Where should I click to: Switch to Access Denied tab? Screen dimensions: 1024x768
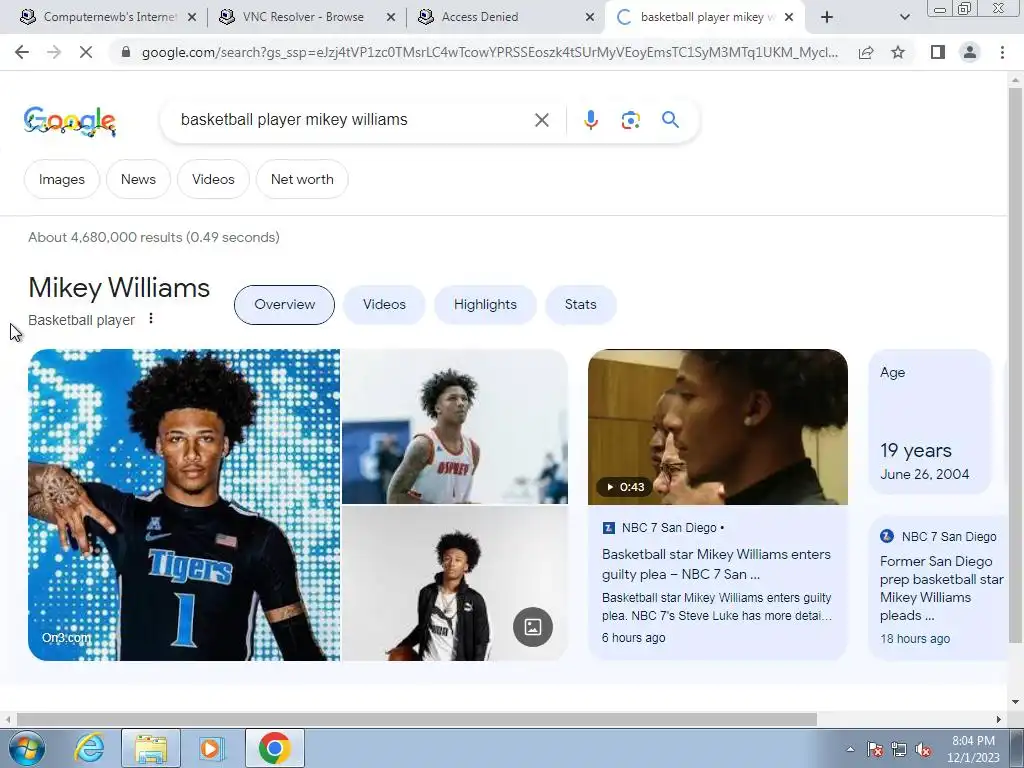(x=480, y=17)
